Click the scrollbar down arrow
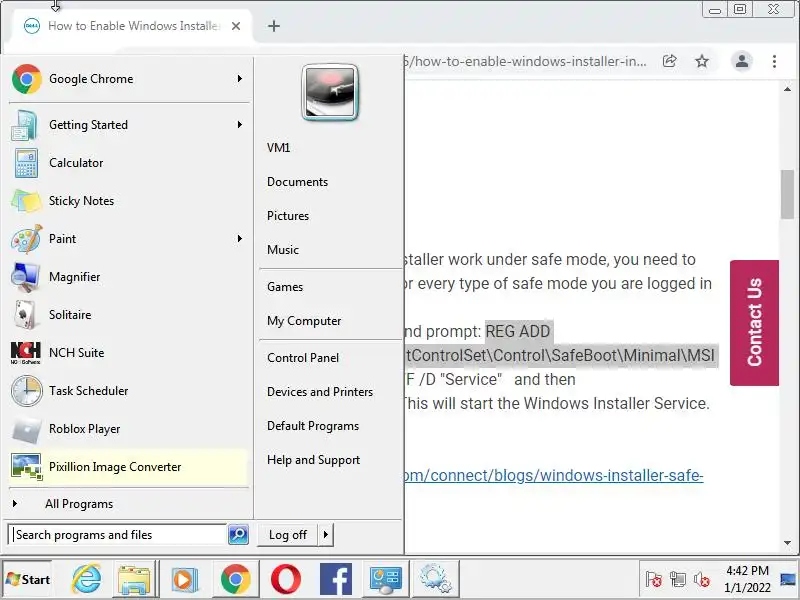 (x=787, y=543)
